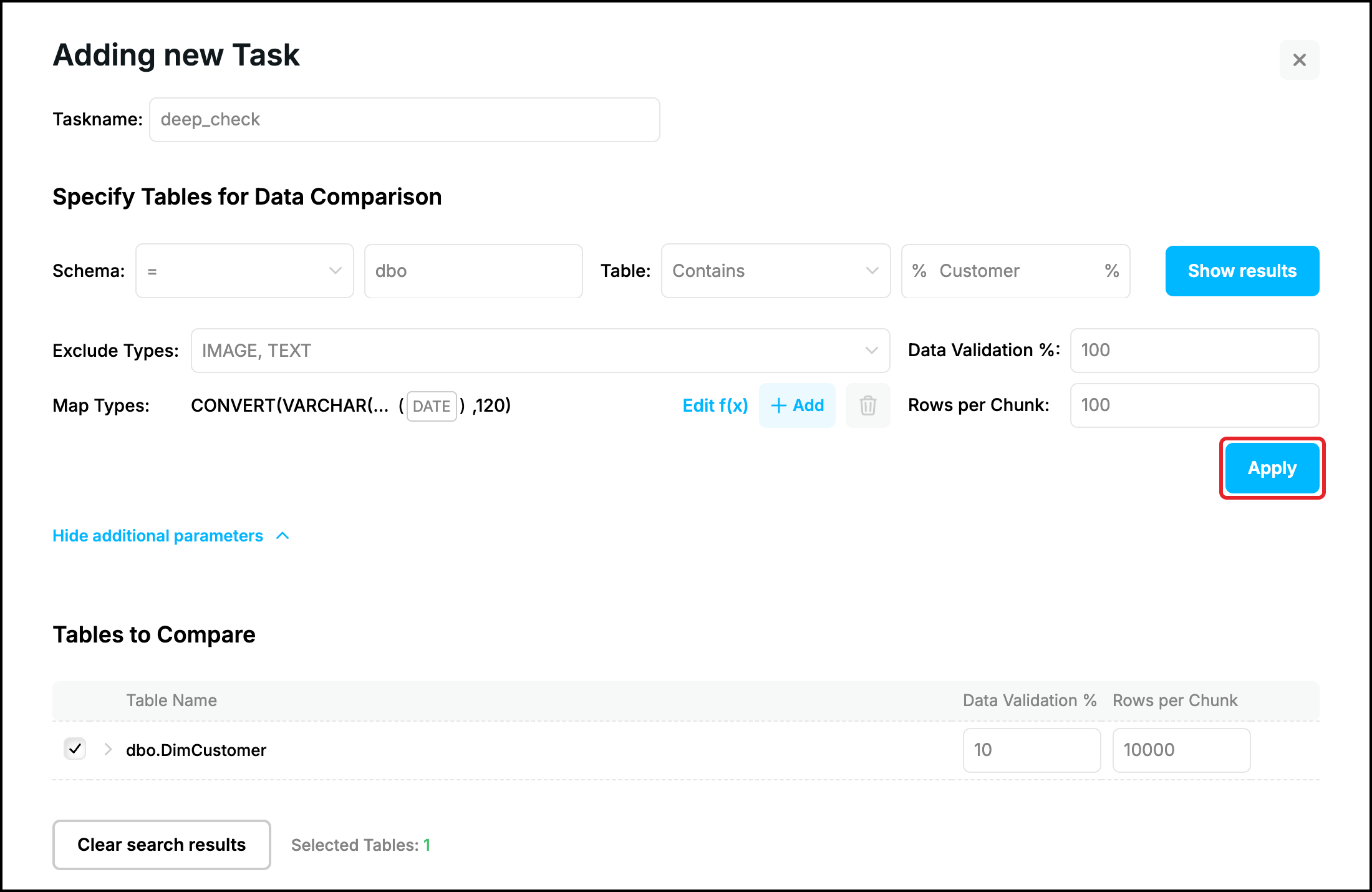The width and height of the screenshot is (1372, 892).
Task: Click the Schema value field containing dbo
Action: 473,271
